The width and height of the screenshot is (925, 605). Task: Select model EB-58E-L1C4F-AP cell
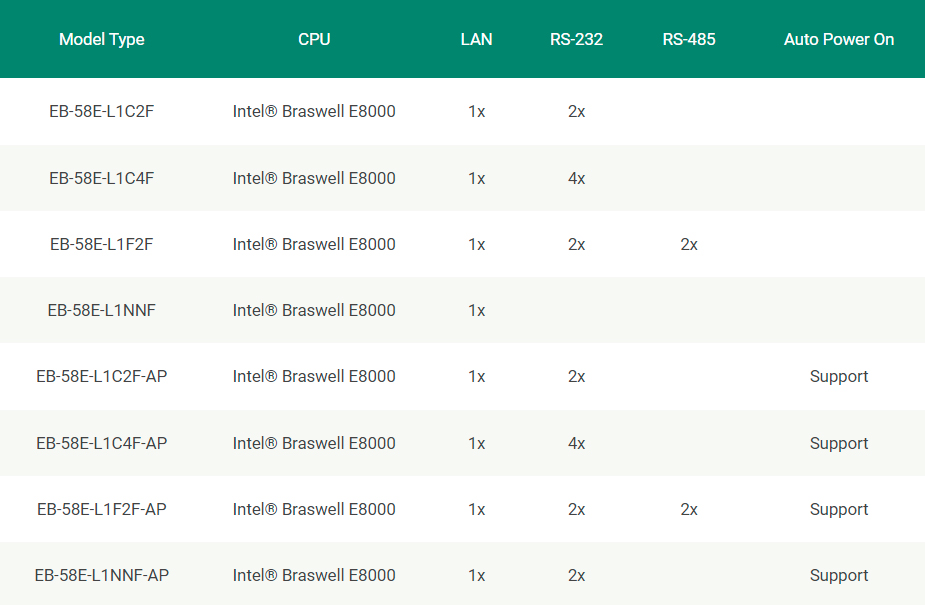tap(101, 443)
